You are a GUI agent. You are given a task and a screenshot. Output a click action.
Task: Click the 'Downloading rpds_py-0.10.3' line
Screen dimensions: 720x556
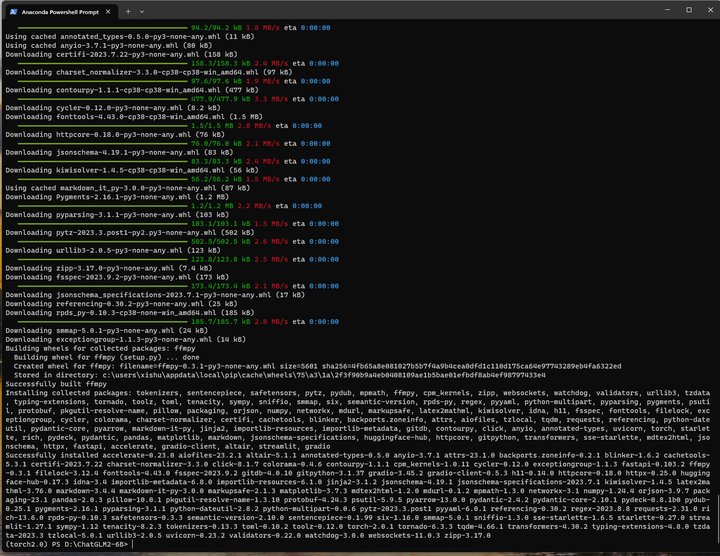132,313
